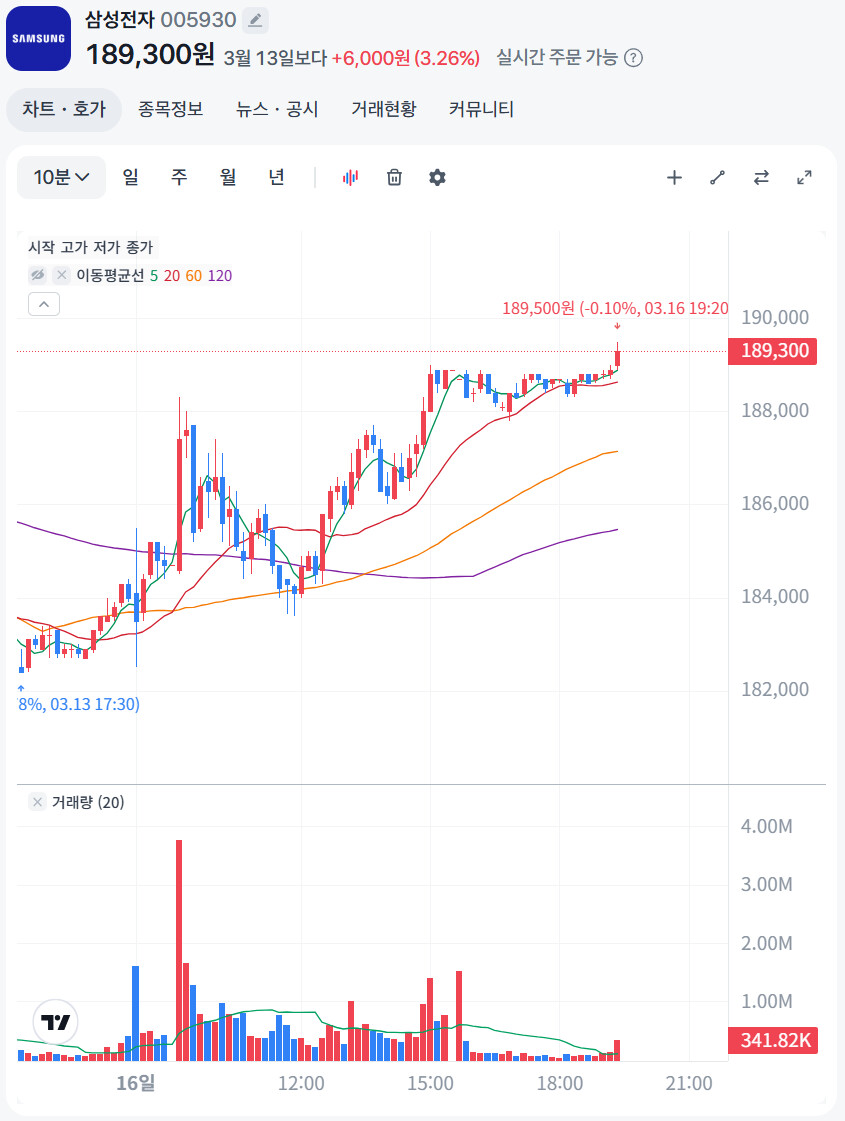Click the pencil edit icon beside 005930
The image size is (845, 1121).
coord(256,20)
